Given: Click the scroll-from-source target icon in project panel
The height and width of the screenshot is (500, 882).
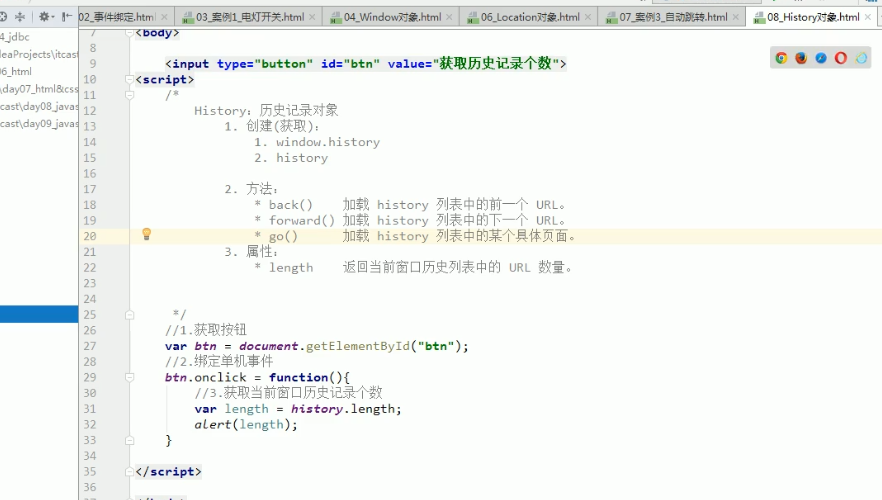Looking at the screenshot, I should (x=3, y=17).
